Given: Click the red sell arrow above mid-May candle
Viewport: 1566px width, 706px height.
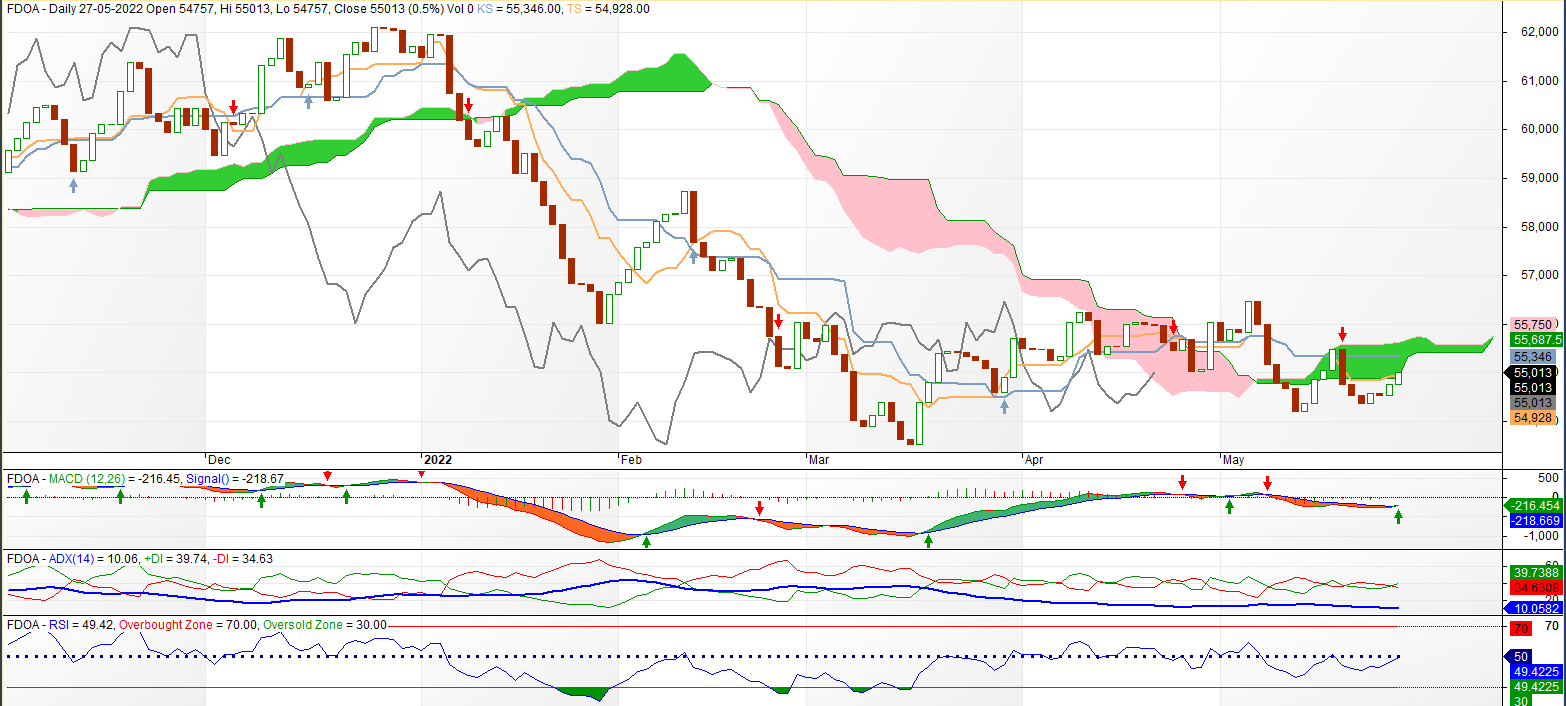Looking at the screenshot, I should [1343, 333].
